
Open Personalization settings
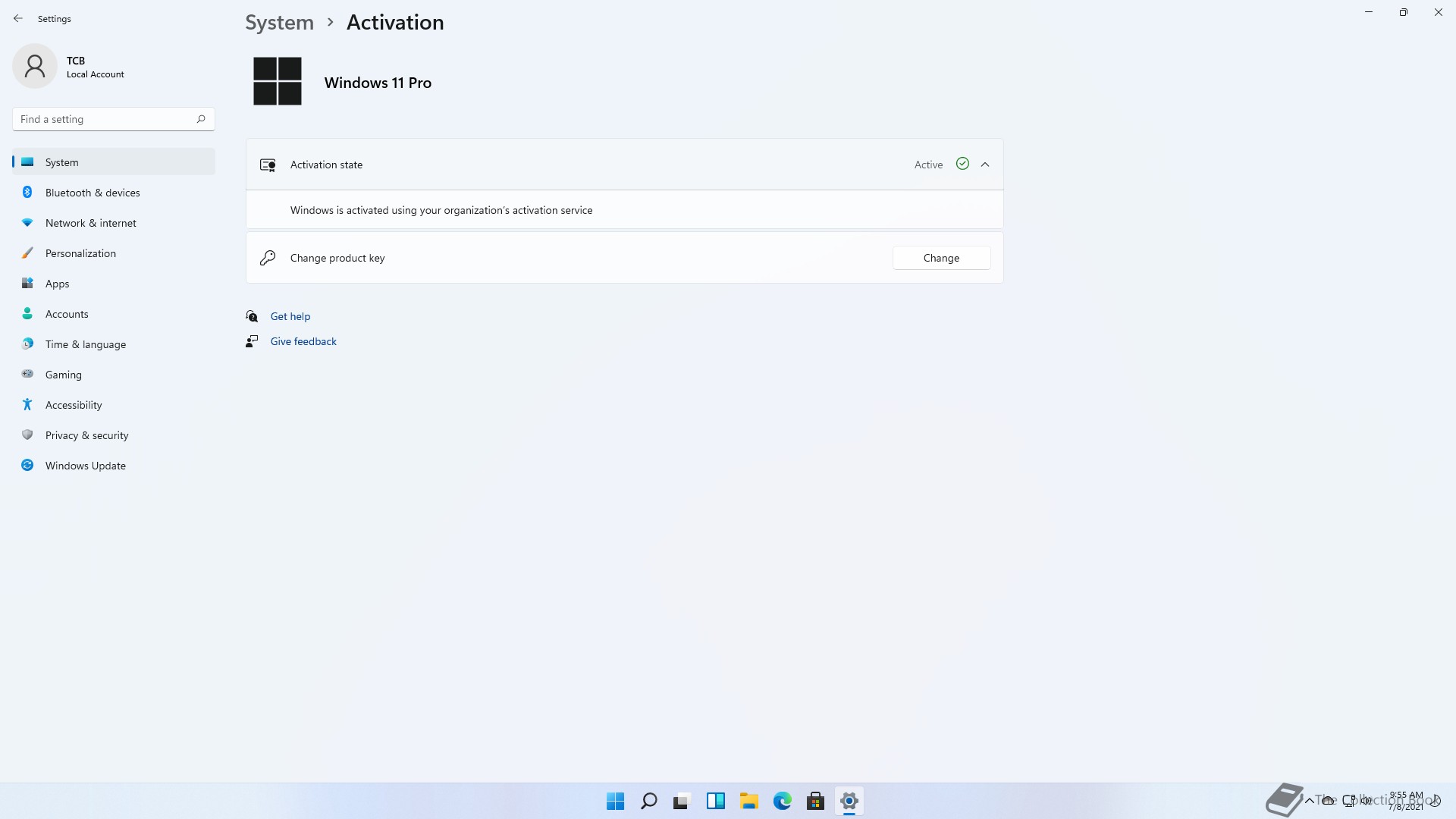click(114, 253)
